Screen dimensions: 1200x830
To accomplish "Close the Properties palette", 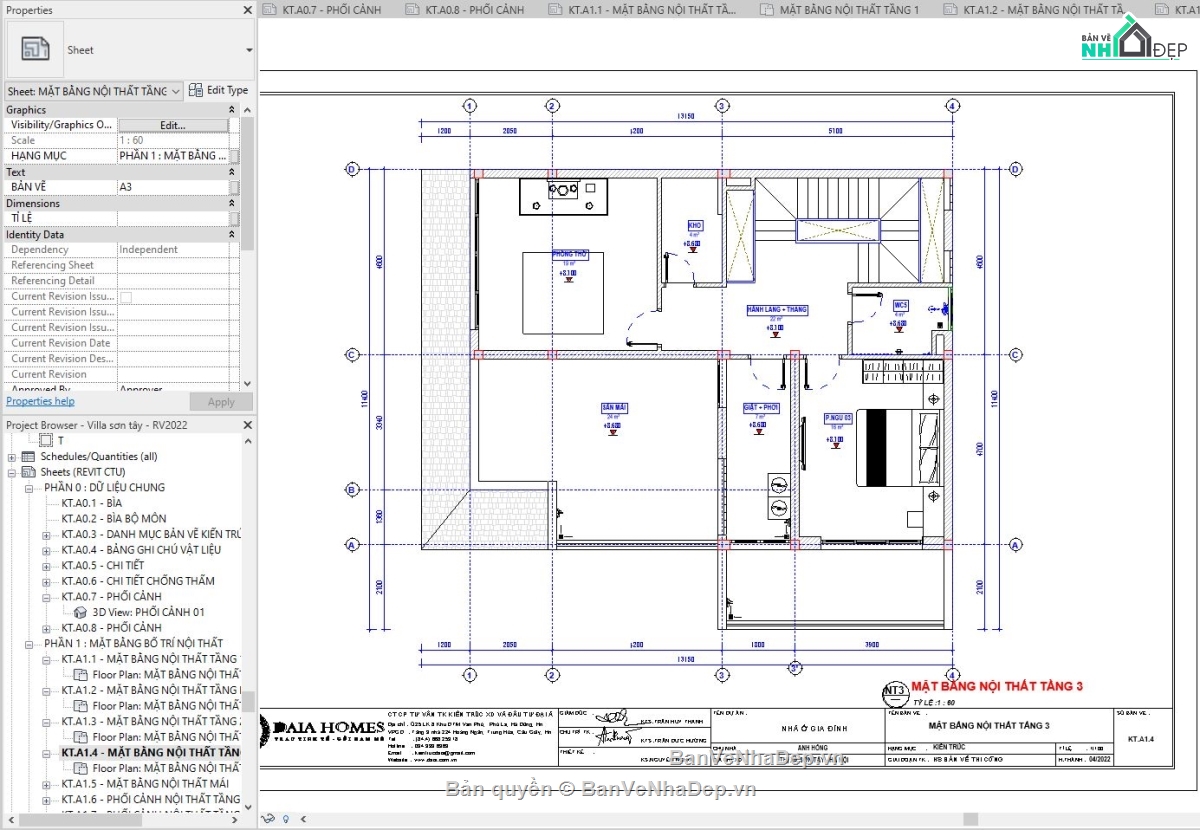I will [248, 10].
